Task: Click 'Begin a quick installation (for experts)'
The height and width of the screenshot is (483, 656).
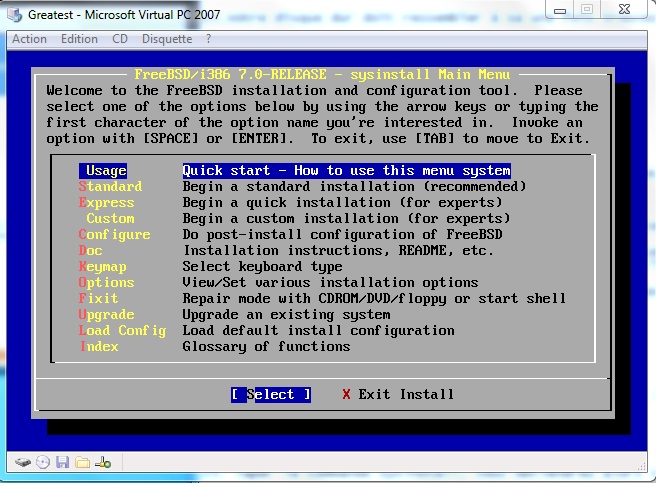Action: (x=342, y=202)
